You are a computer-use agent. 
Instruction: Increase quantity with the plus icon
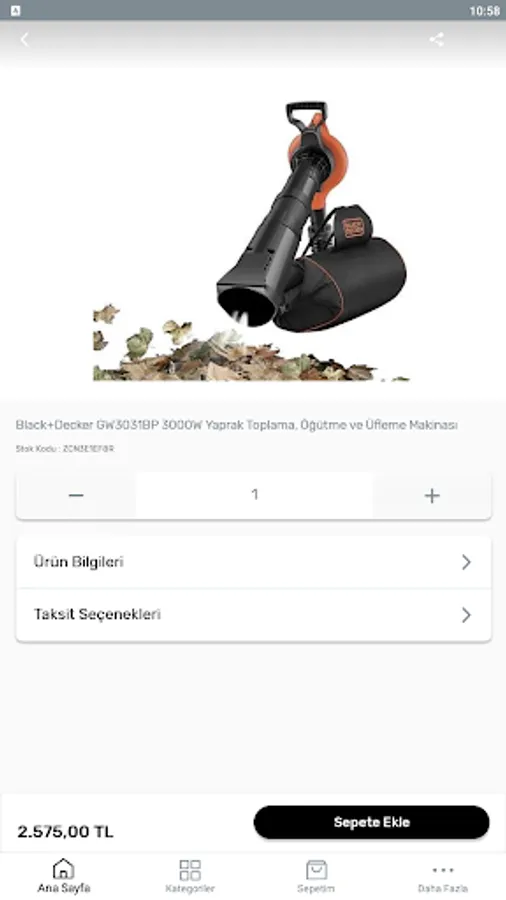[432, 495]
